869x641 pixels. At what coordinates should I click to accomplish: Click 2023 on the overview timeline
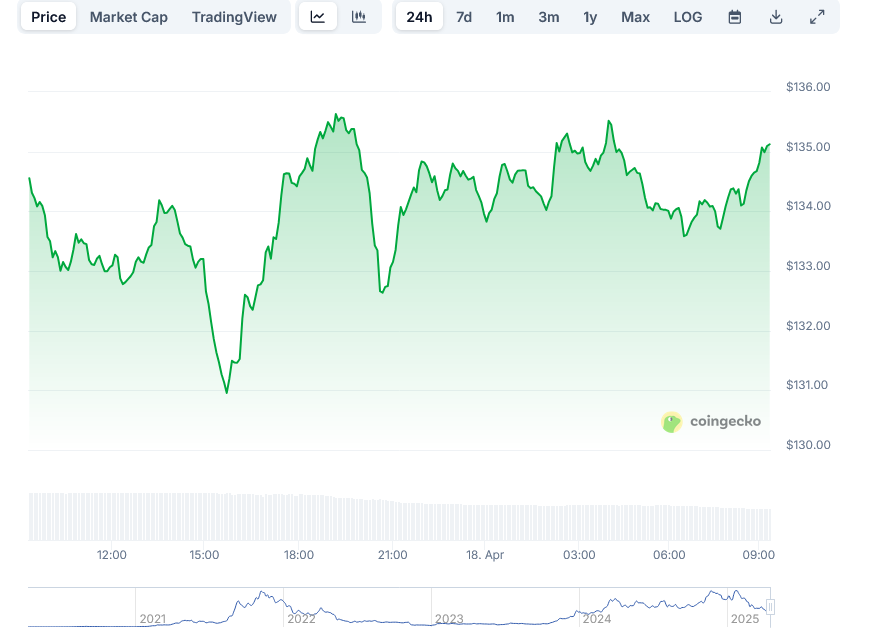(451, 619)
